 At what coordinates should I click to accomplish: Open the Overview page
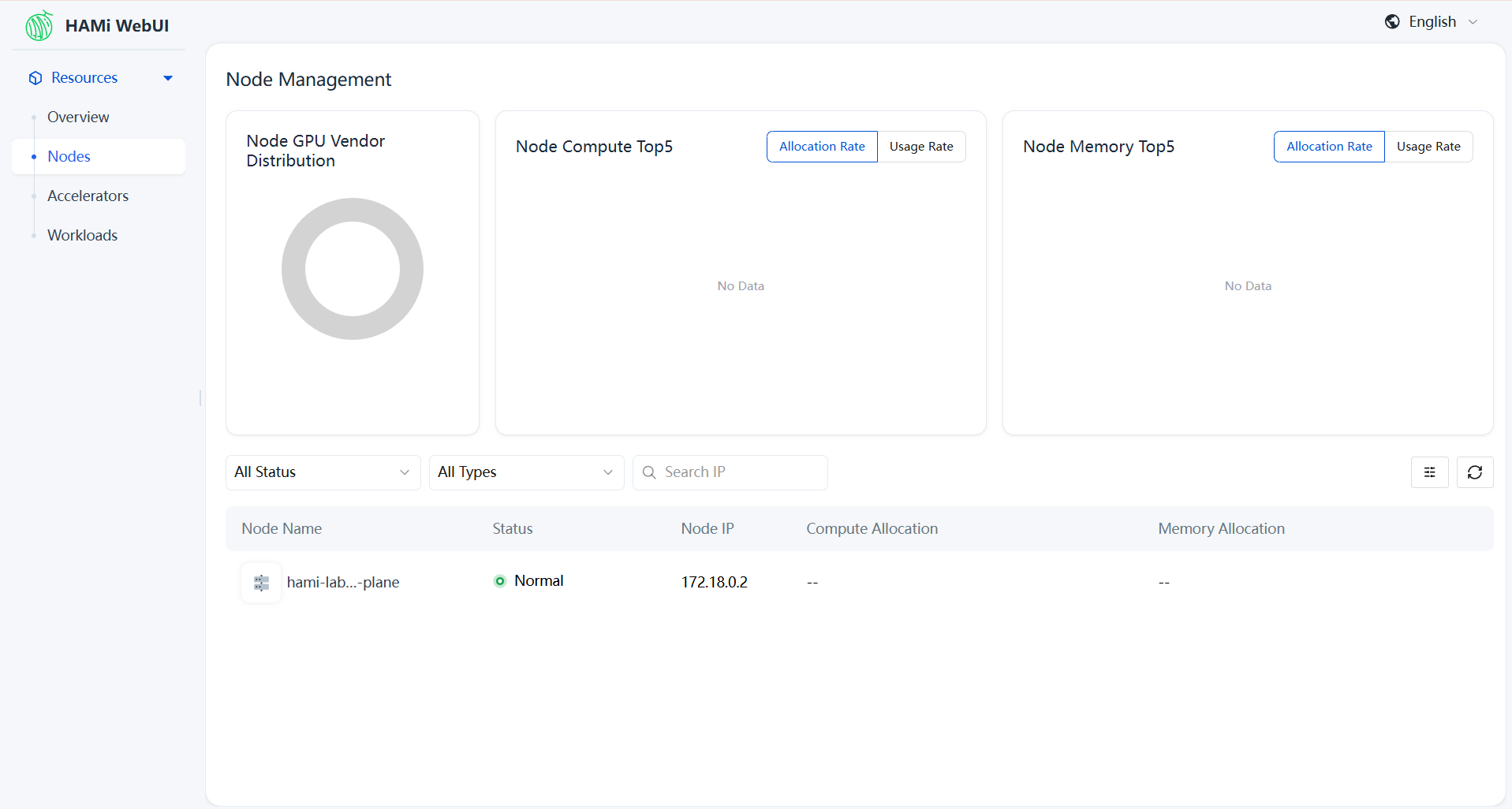[x=78, y=117]
